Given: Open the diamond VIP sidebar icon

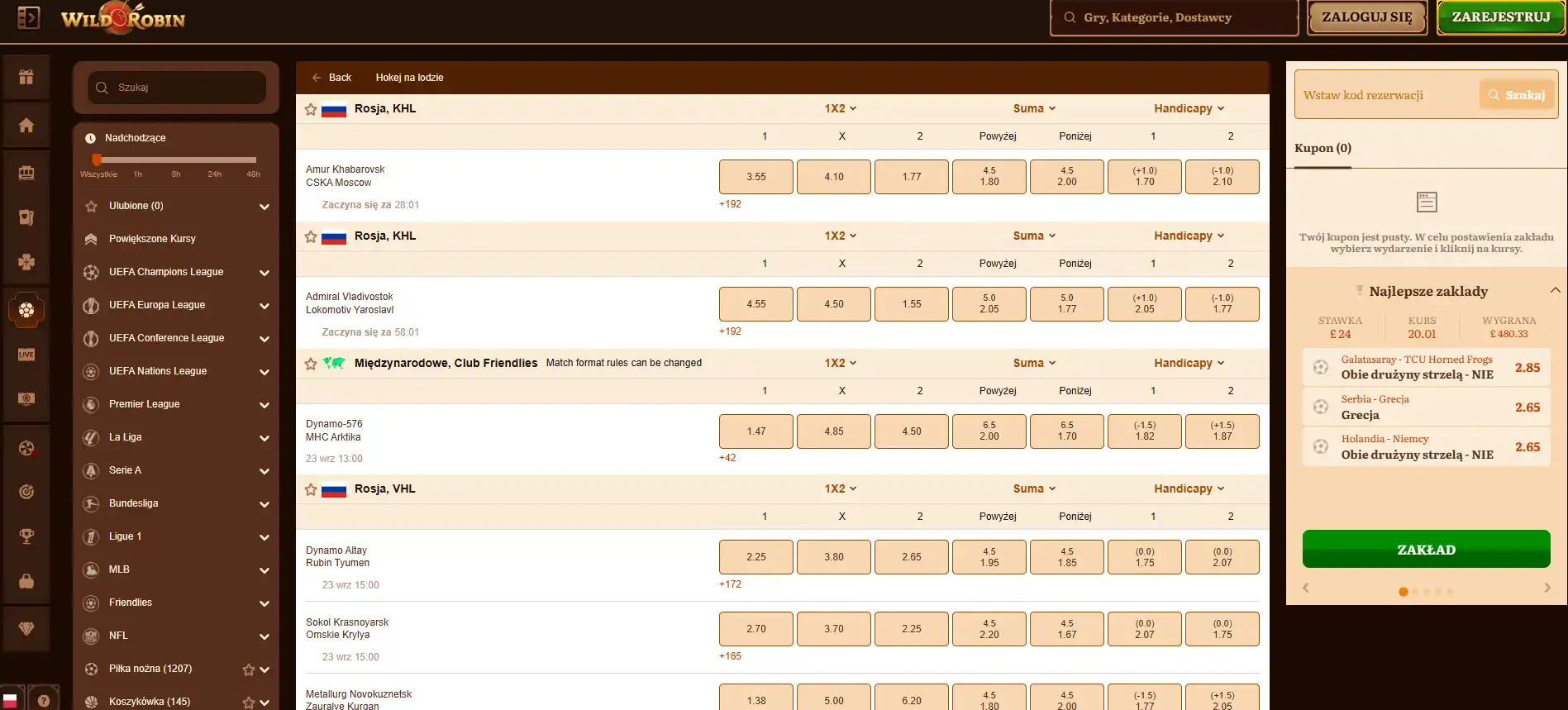Looking at the screenshot, I should pos(26,629).
